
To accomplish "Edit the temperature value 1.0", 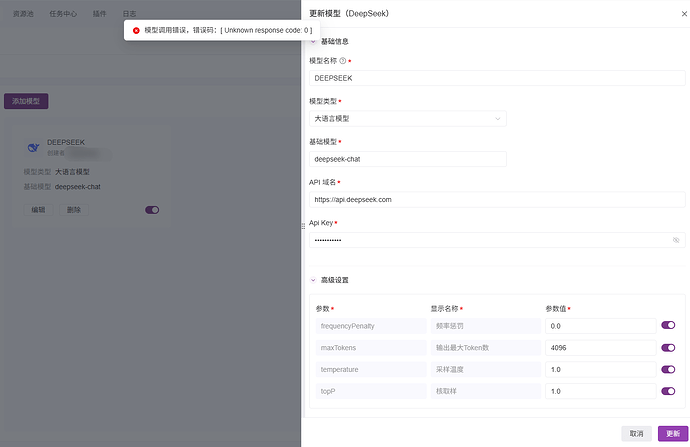I will click(x=600, y=370).
